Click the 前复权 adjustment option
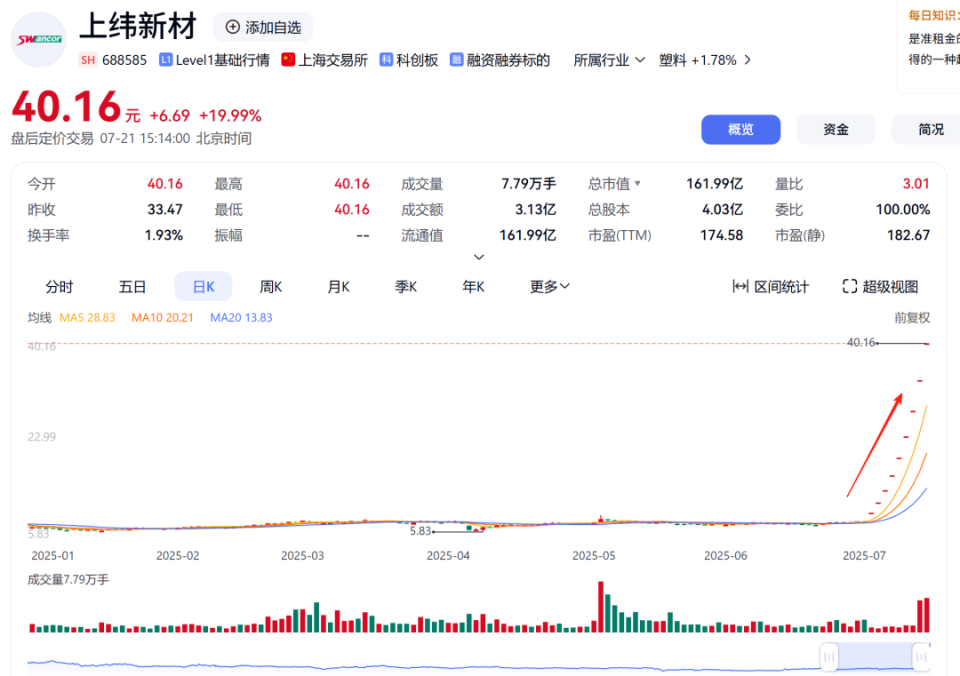Image resolution: width=960 pixels, height=676 pixels. tap(912, 318)
